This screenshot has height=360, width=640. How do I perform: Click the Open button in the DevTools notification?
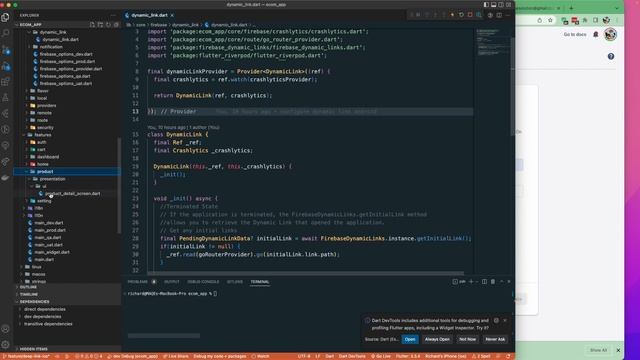pos(410,339)
